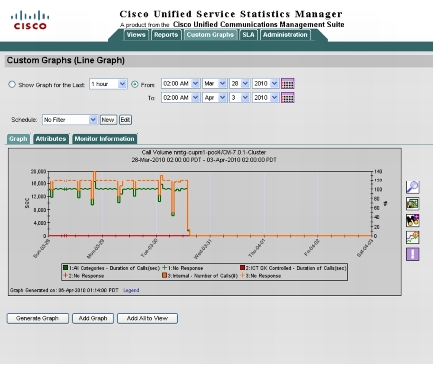The image size is (434, 366).
Task: Open the SLA main tab
Action: (x=248, y=35)
